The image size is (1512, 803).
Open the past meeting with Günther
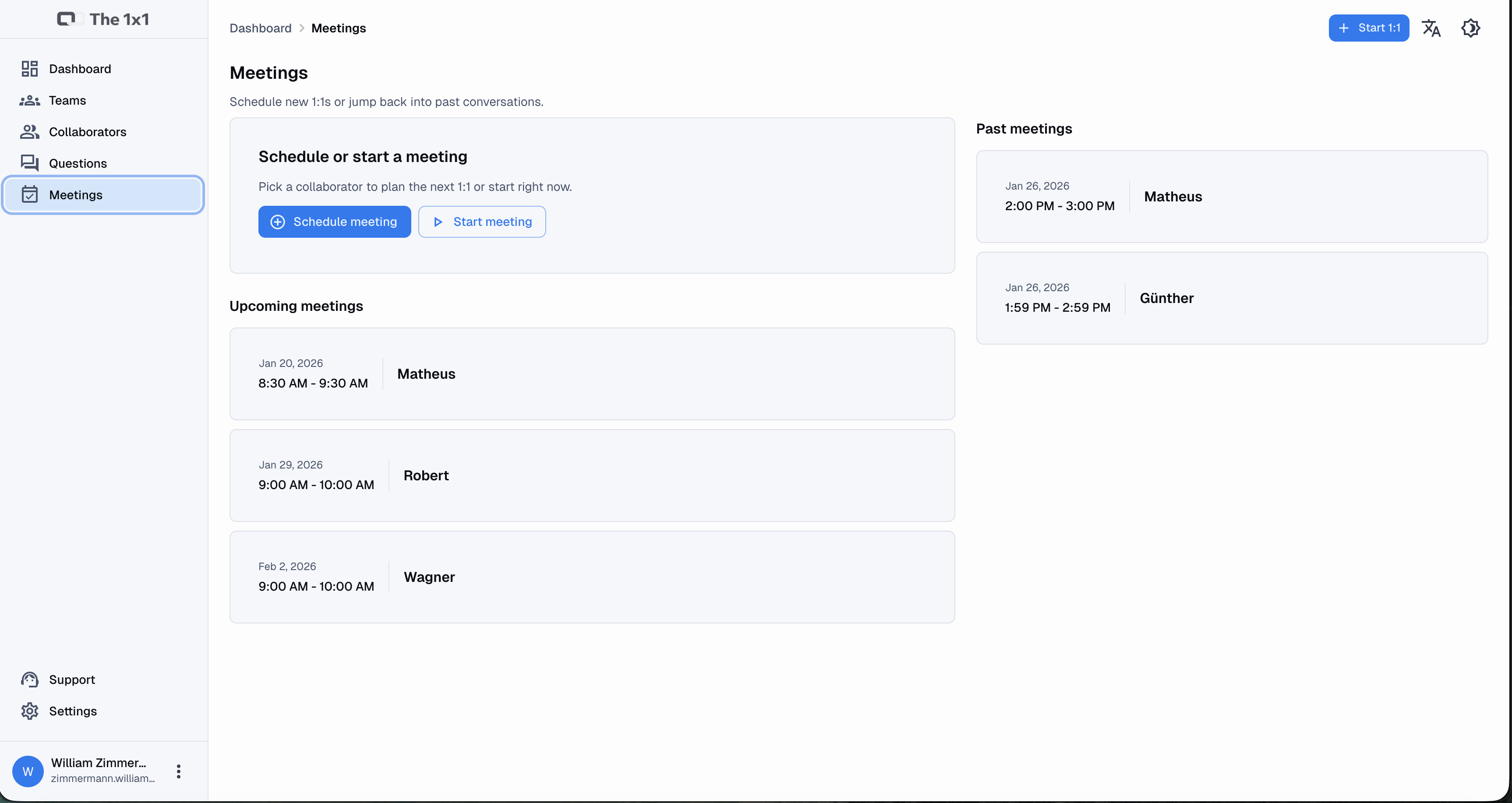1231,298
